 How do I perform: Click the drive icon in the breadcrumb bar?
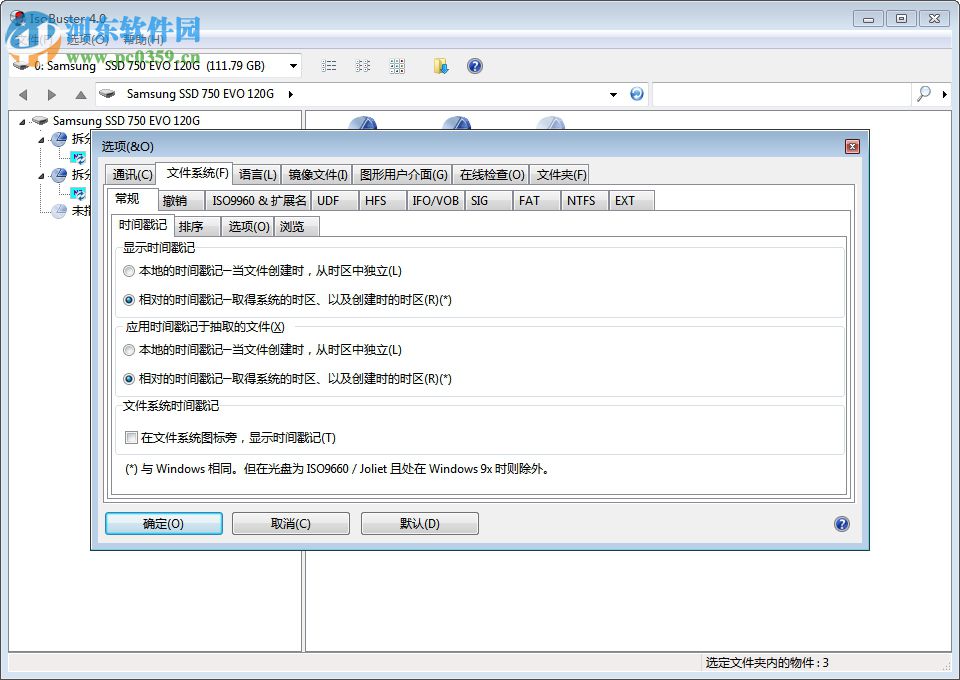(107, 94)
